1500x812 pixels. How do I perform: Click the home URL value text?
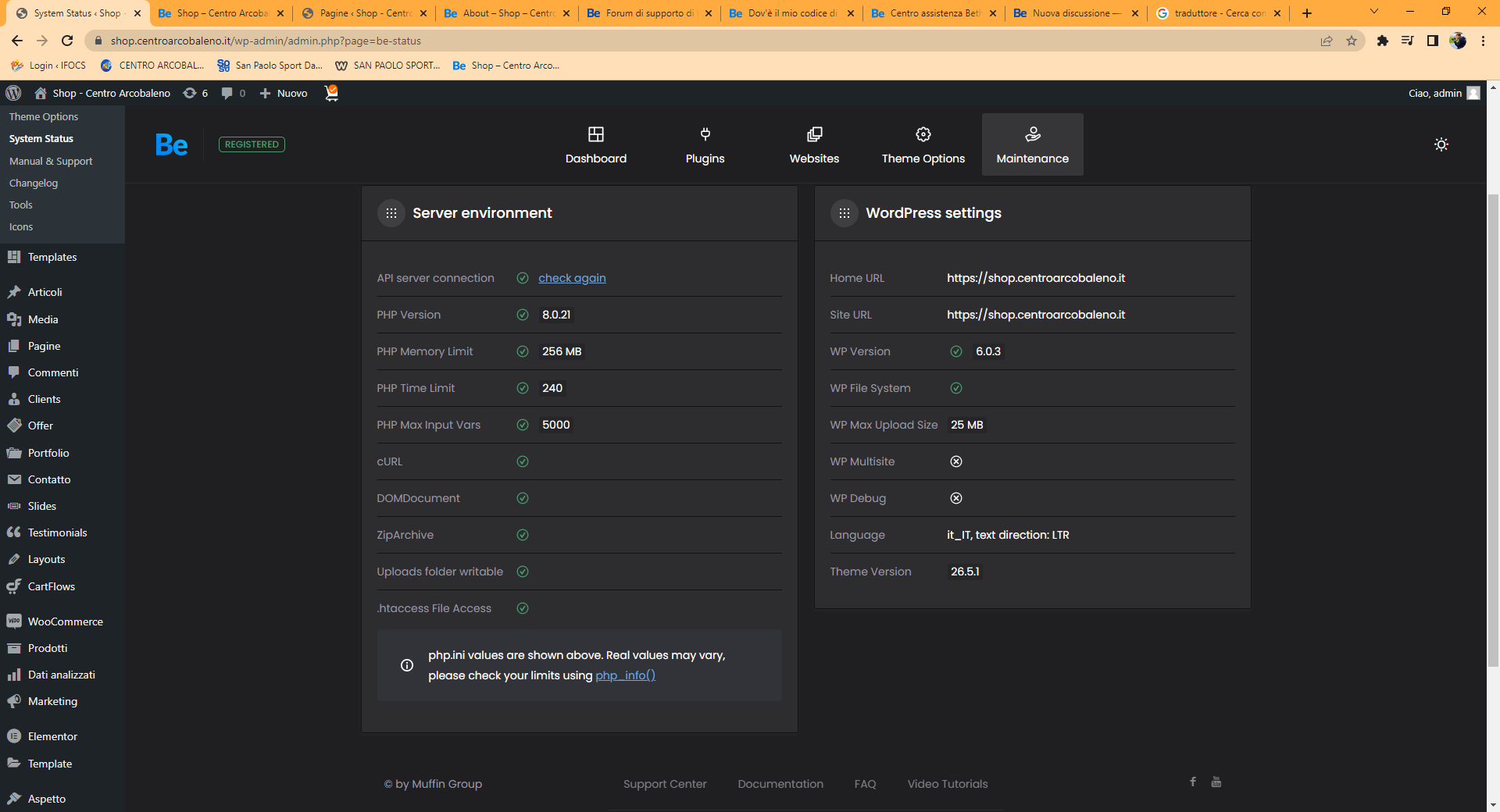(x=1036, y=278)
